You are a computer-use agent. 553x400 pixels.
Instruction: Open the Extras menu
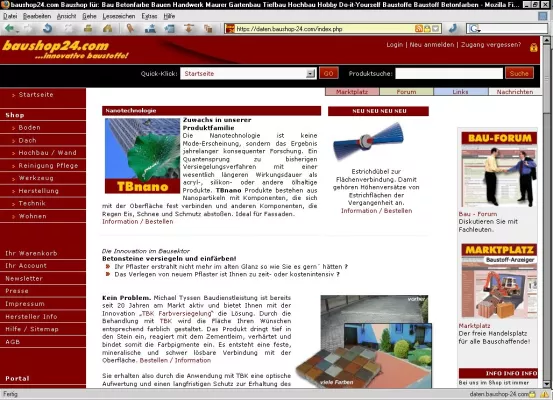pos(149,16)
